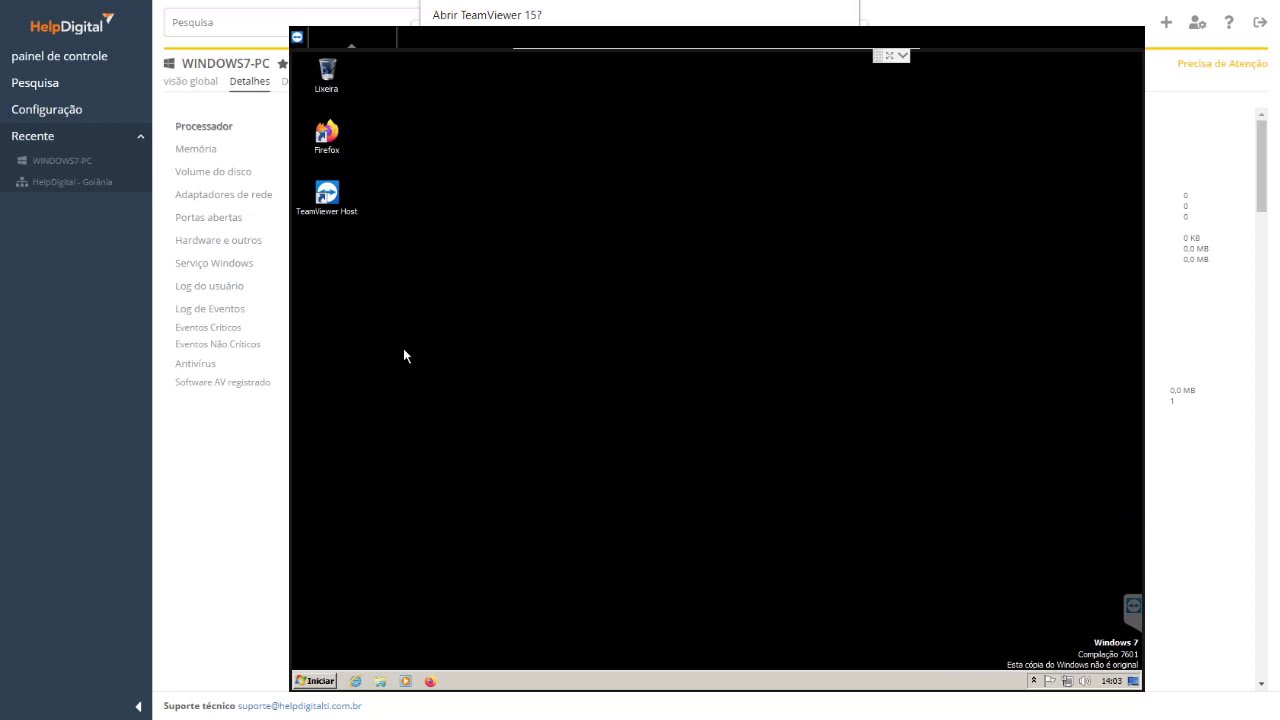Viewport: 1280px width, 720px height.
Task: Select Portas abertas entry
Action: point(208,217)
